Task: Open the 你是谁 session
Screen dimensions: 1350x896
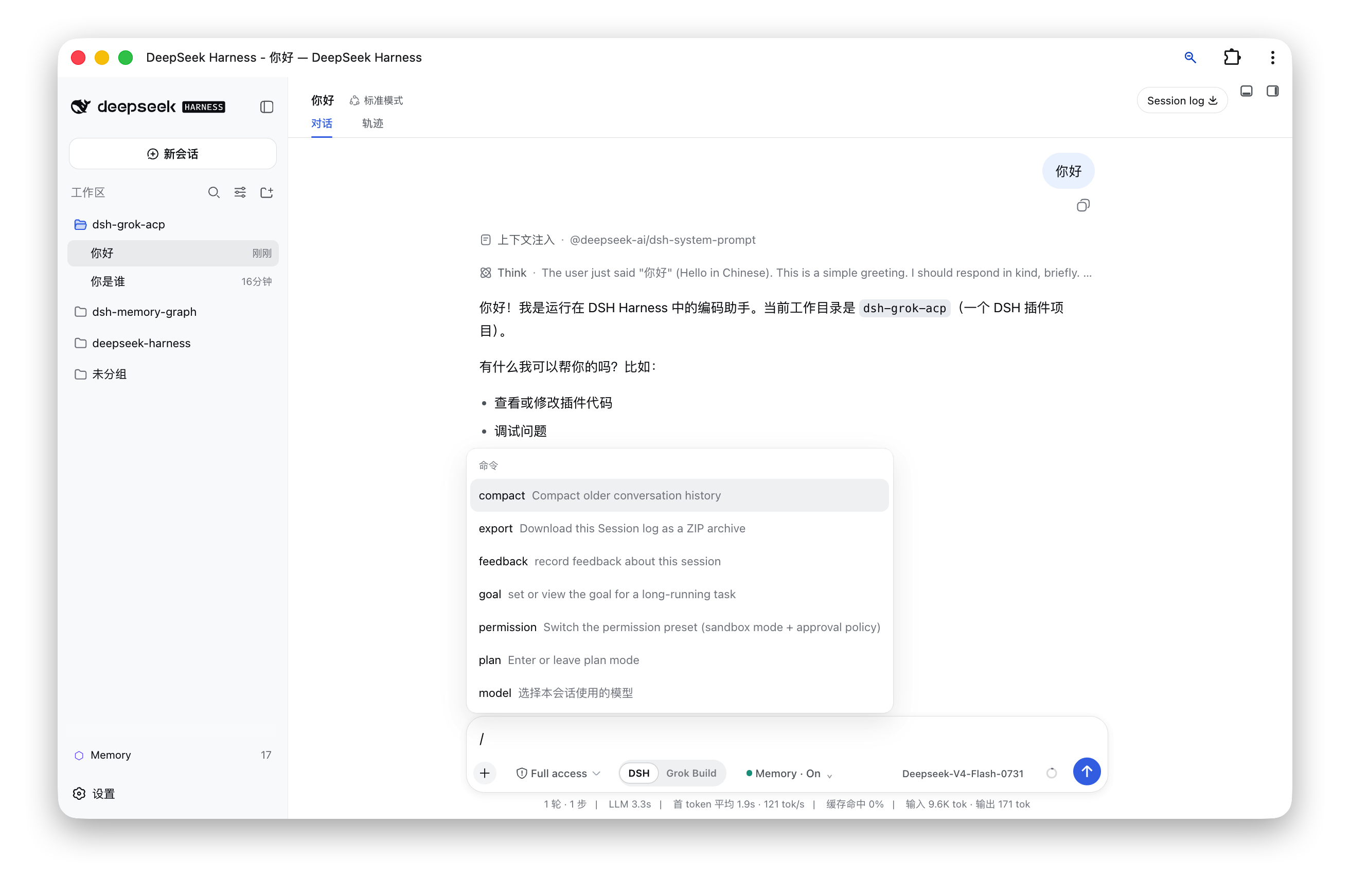Action: [172, 282]
